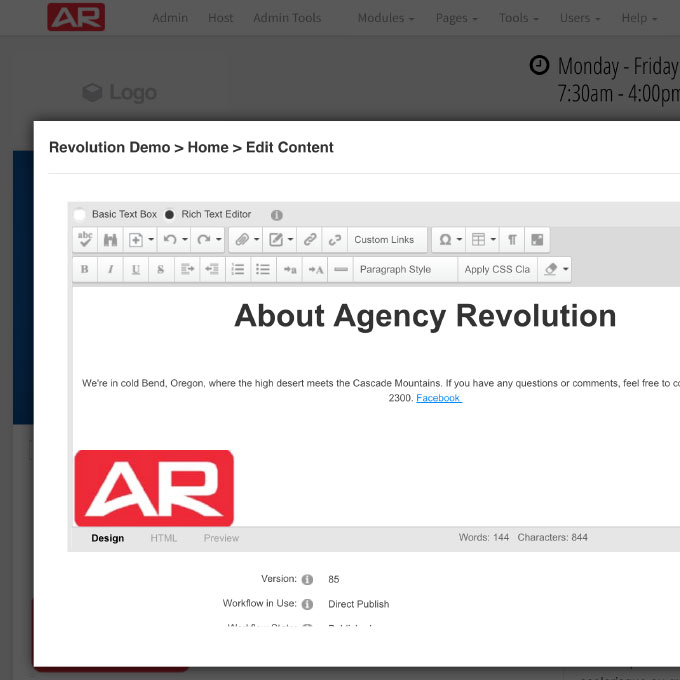Viewport: 680px width, 680px height.
Task: Expand the redo history dropdown arrow
Action: pos(219,239)
